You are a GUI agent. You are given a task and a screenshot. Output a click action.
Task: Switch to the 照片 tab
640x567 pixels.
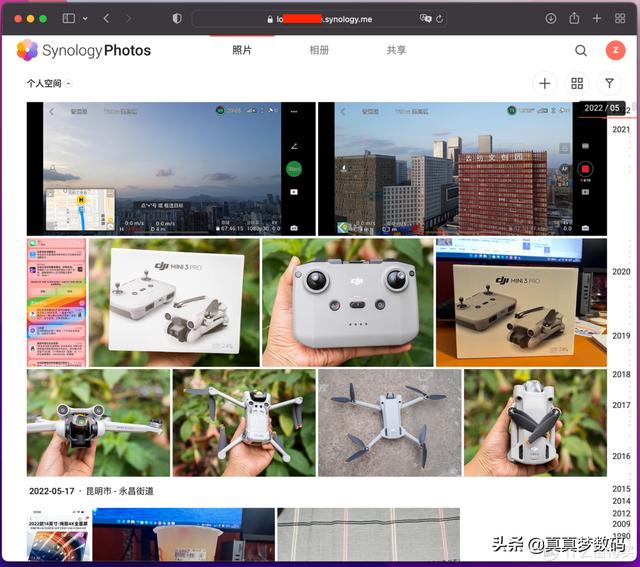(x=242, y=50)
